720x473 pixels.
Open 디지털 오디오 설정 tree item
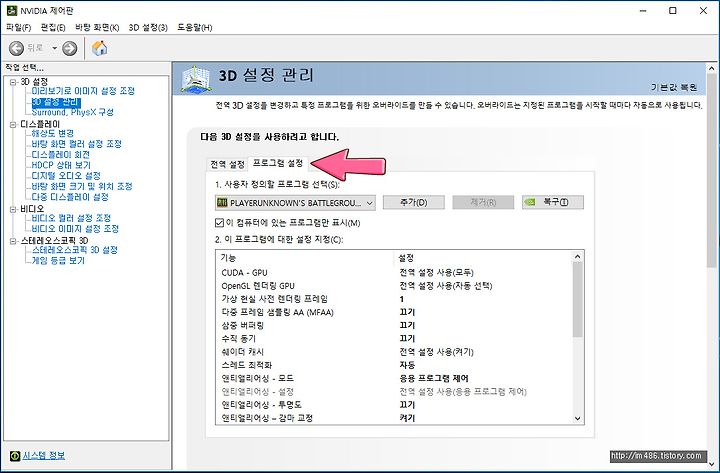pos(66,175)
